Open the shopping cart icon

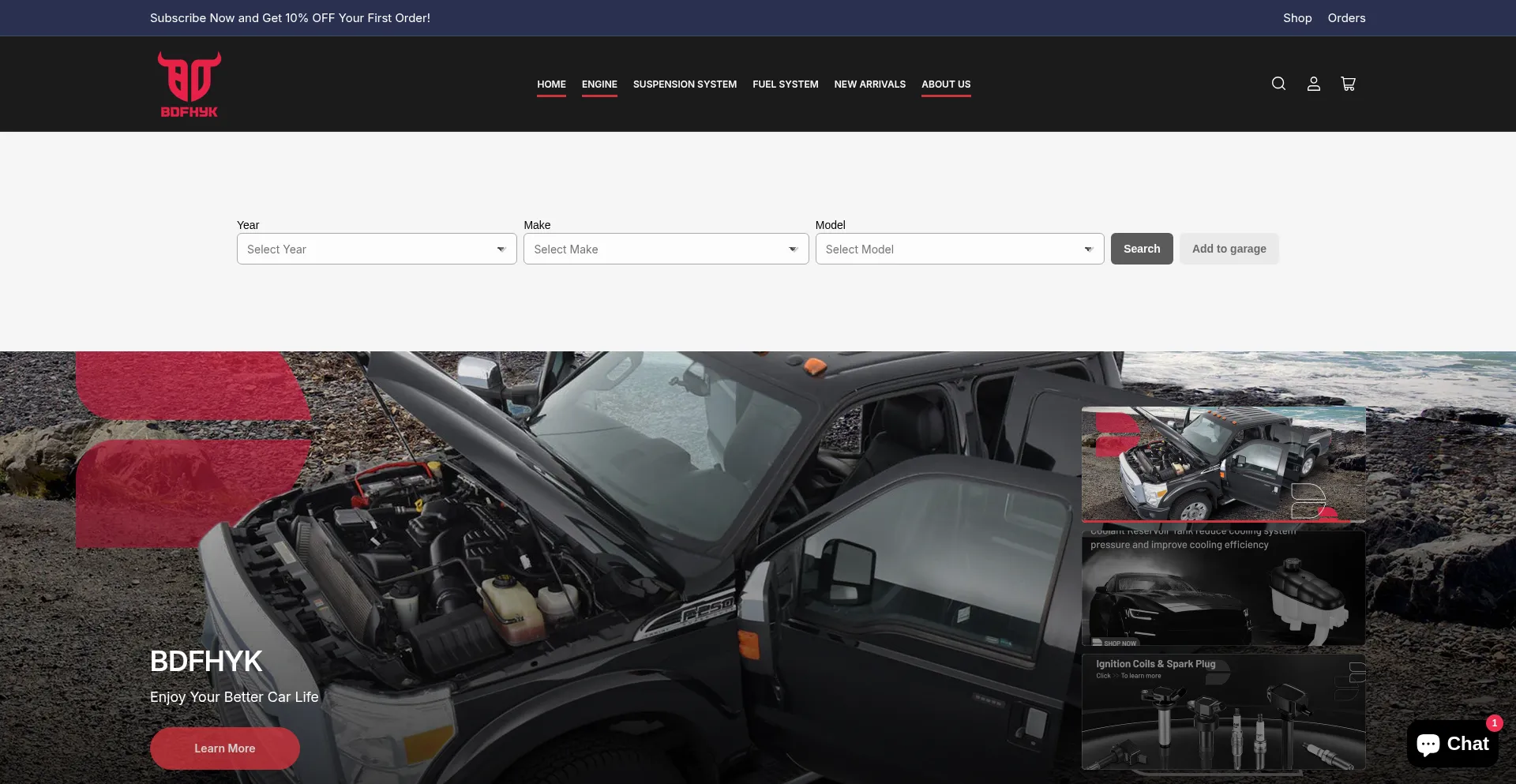click(1348, 84)
